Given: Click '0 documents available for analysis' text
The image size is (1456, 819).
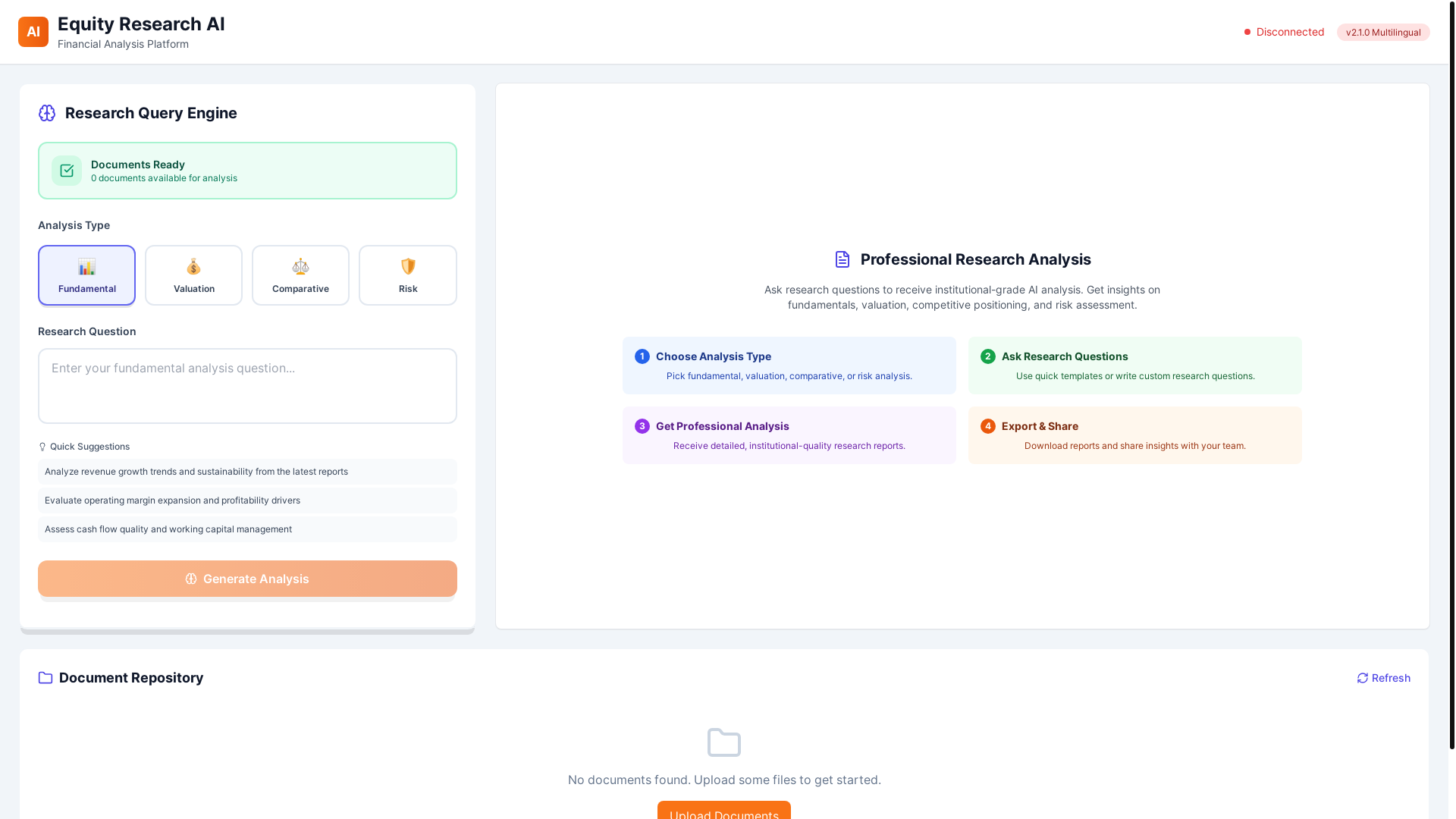Looking at the screenshot, I should click(164, 178).
